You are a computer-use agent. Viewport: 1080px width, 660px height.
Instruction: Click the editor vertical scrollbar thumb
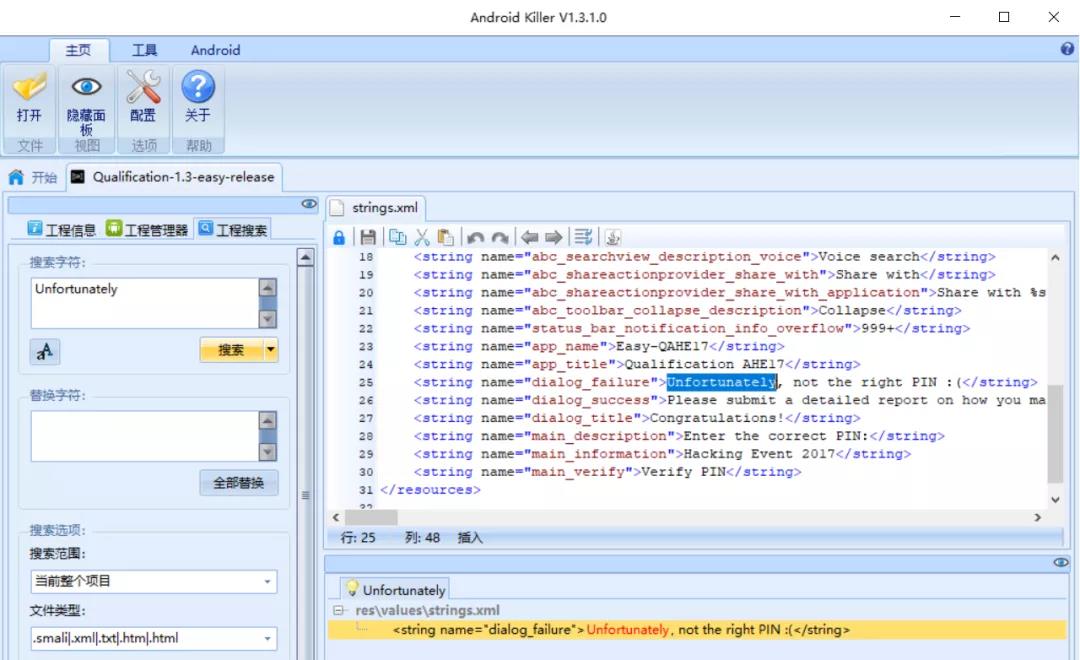point(1055,433)
